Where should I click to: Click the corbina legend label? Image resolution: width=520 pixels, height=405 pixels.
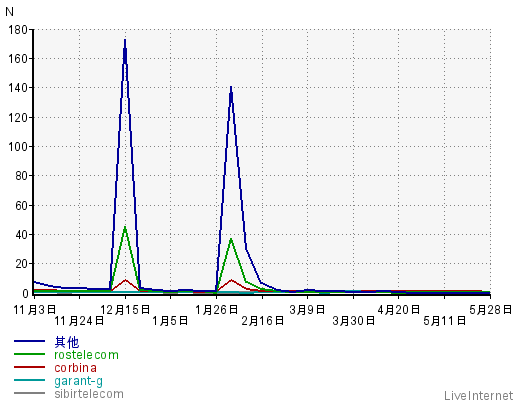coord(76,368)
